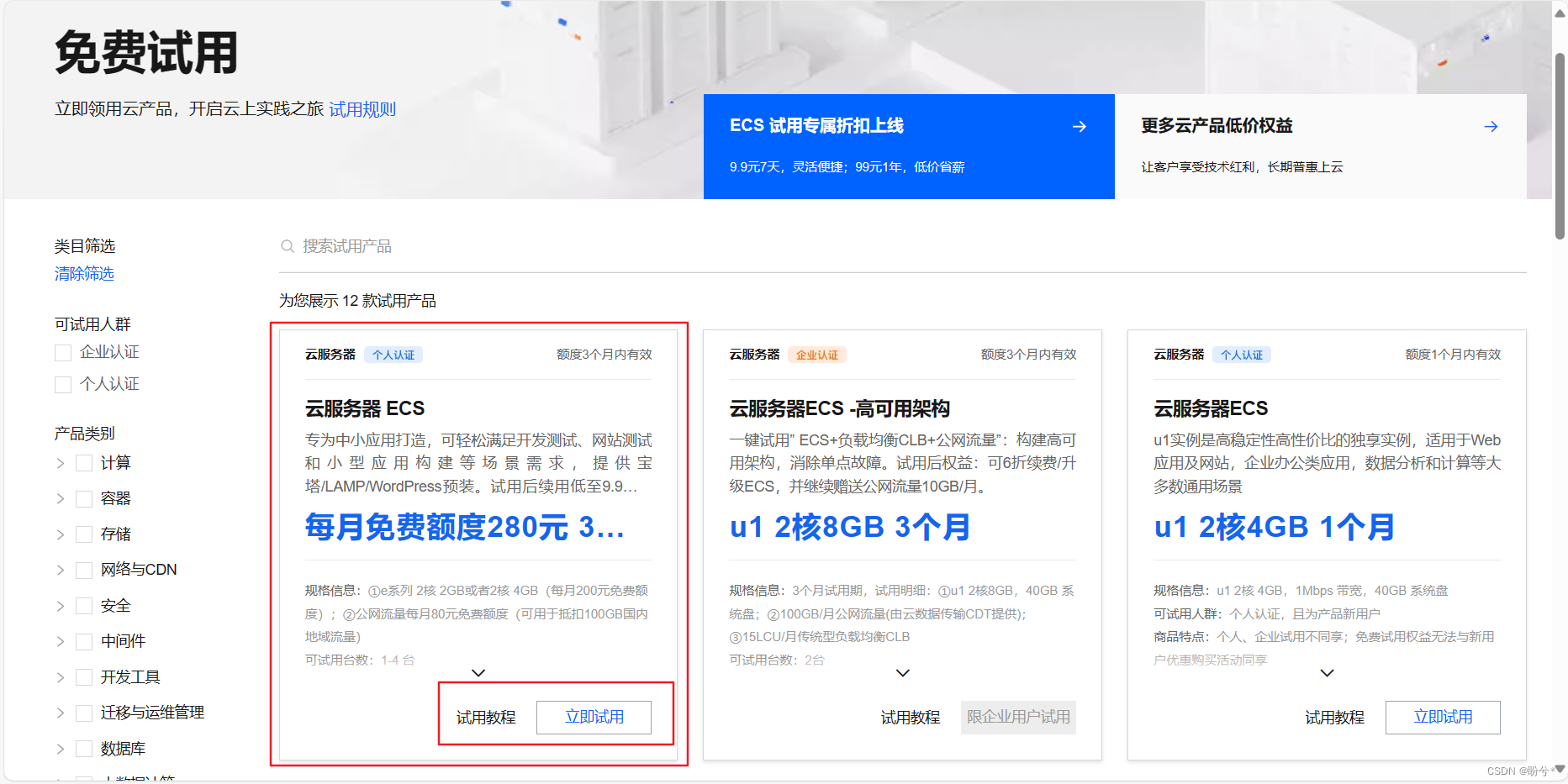The height and width of the screenshot is (784, 1568).
Task: Open the 更多云产品低价权益 banner
Action: pos(1321,146)
